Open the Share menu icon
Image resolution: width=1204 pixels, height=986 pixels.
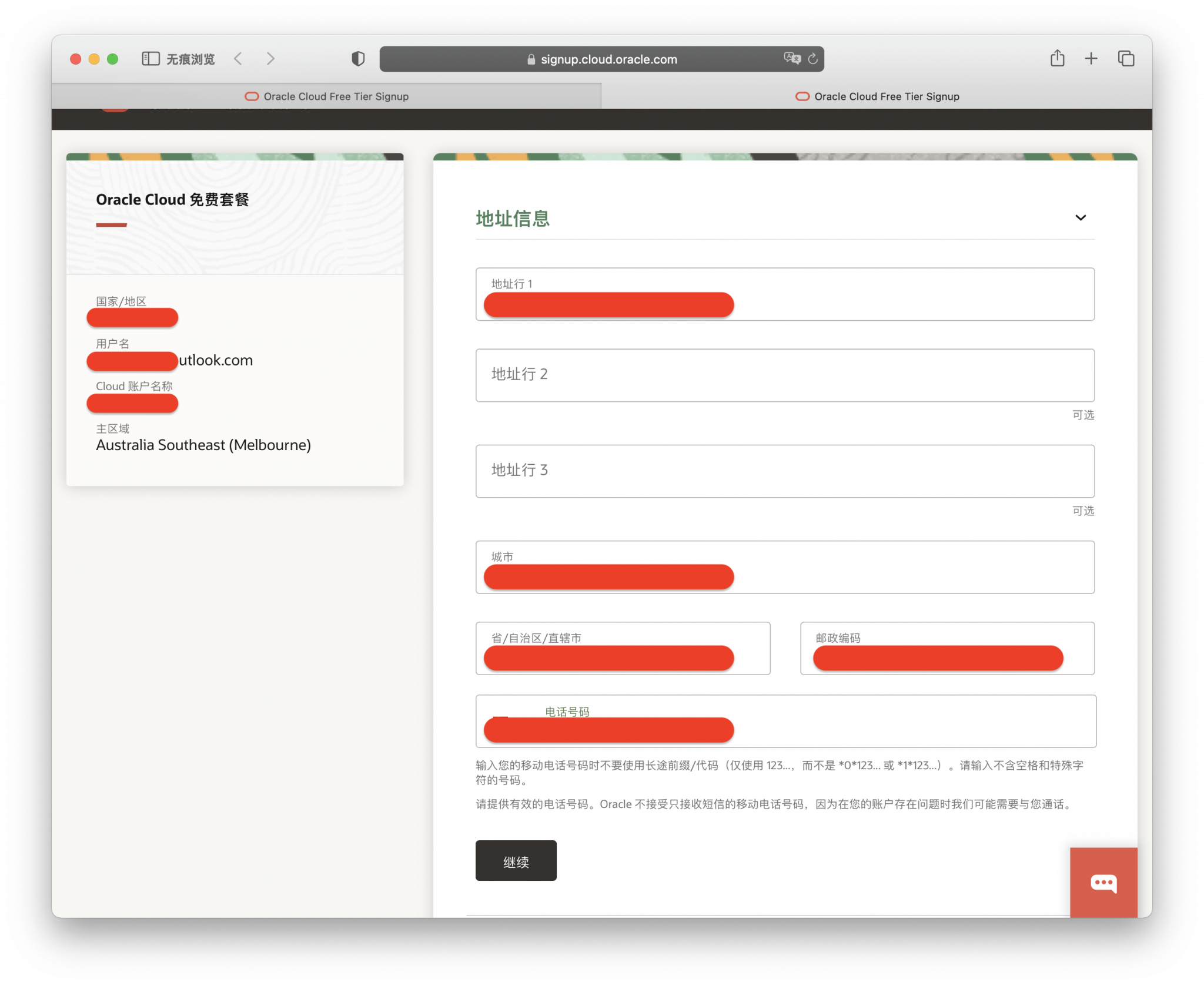coord(1057,58)
